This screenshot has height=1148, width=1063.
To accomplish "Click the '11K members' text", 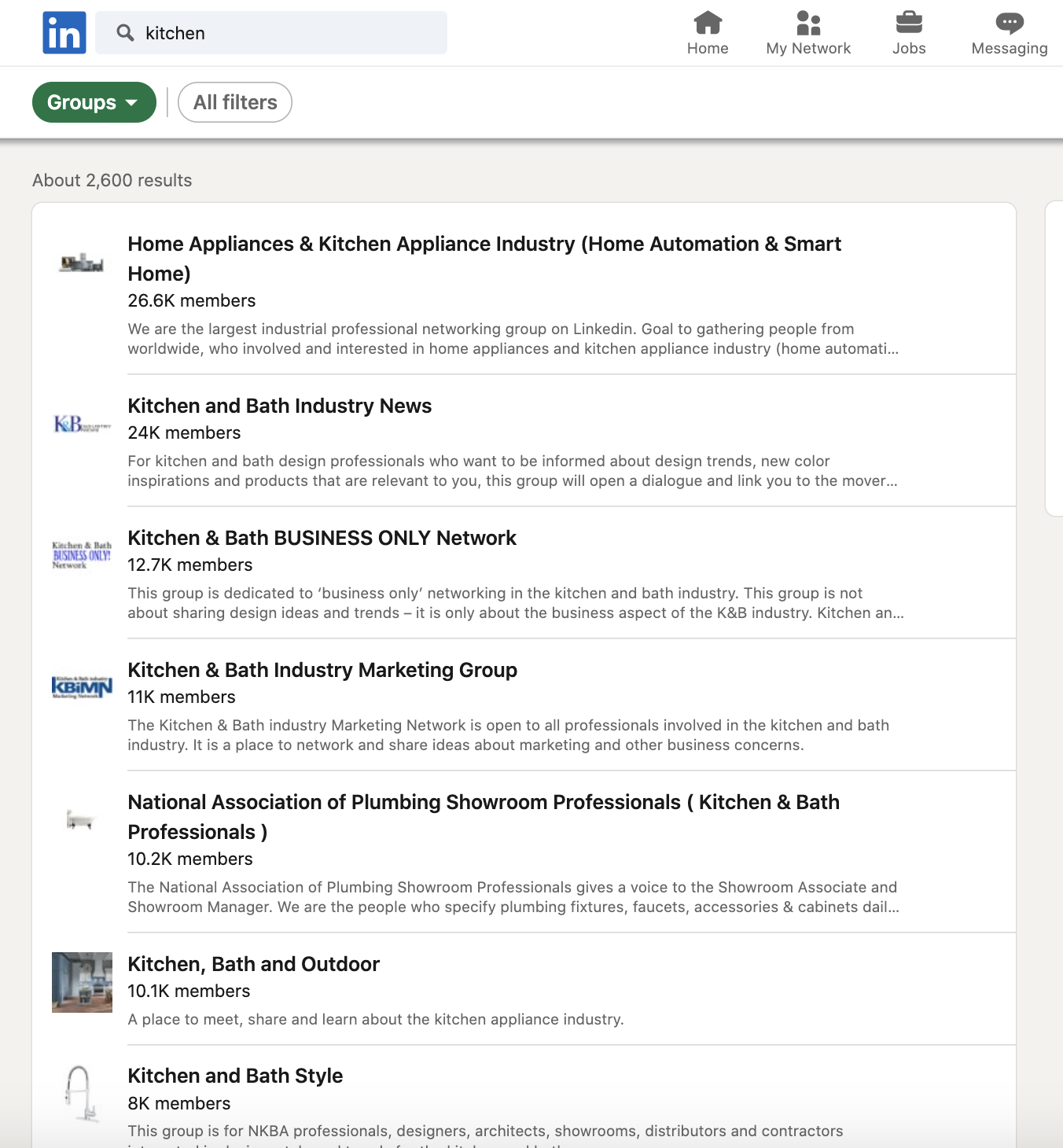I will tap(182, 697).
